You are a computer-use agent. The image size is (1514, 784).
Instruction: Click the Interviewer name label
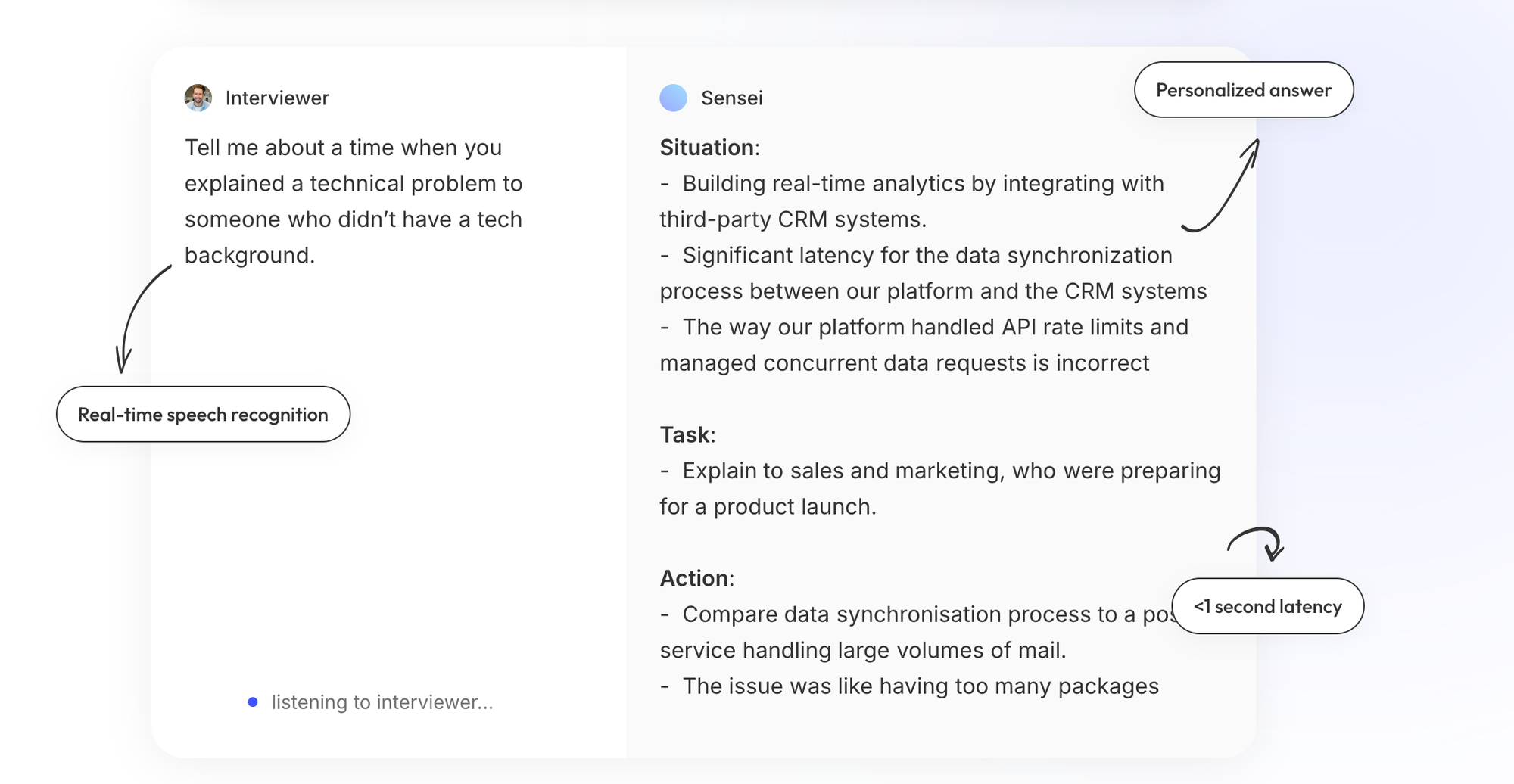click(x=277, y=98)
